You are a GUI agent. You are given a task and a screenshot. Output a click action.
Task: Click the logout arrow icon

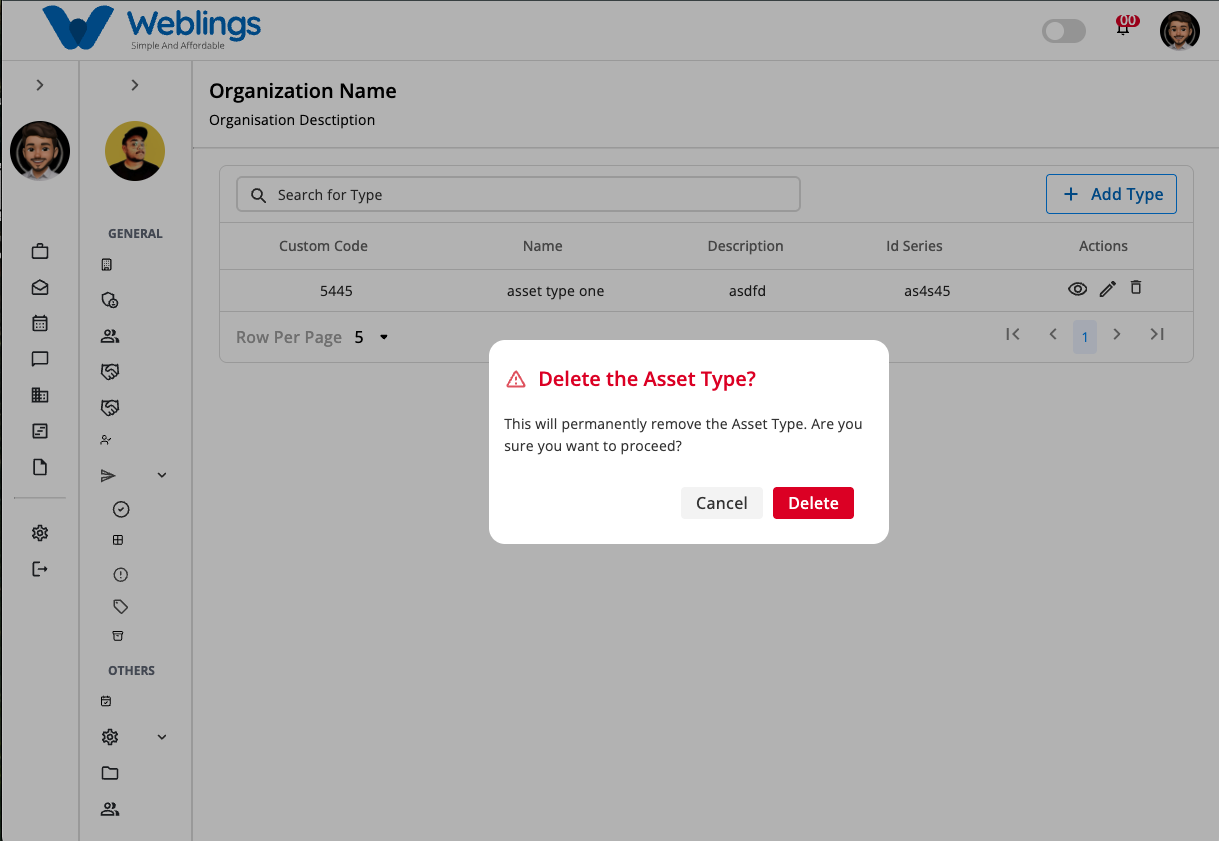pos(40,569)
